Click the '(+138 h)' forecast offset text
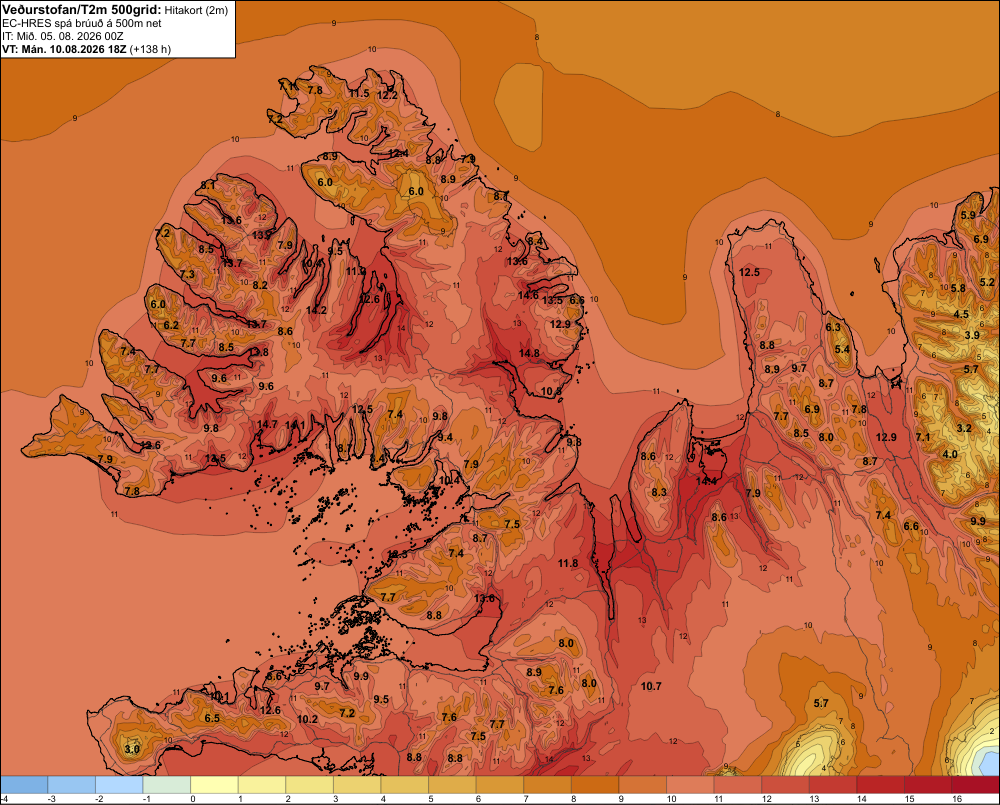Image resolution: width=1000 pixels, height=805 pixels. (151, 49)
